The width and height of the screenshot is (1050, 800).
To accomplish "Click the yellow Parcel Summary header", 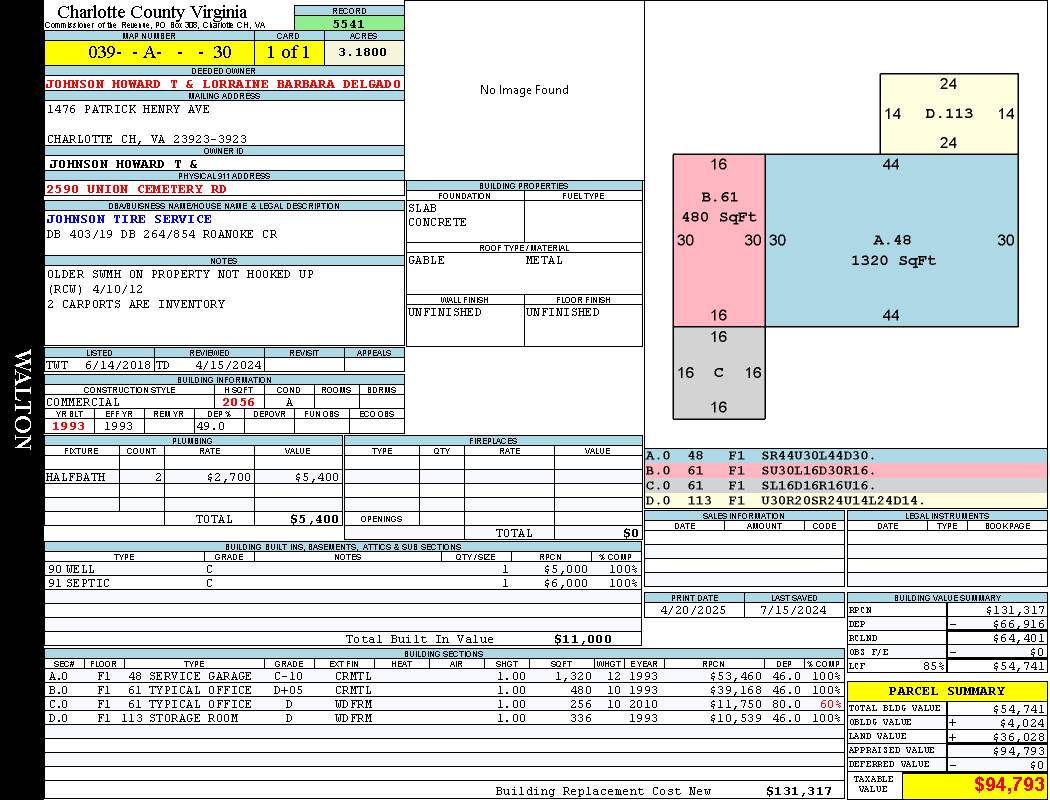I will tap(946, 691).
